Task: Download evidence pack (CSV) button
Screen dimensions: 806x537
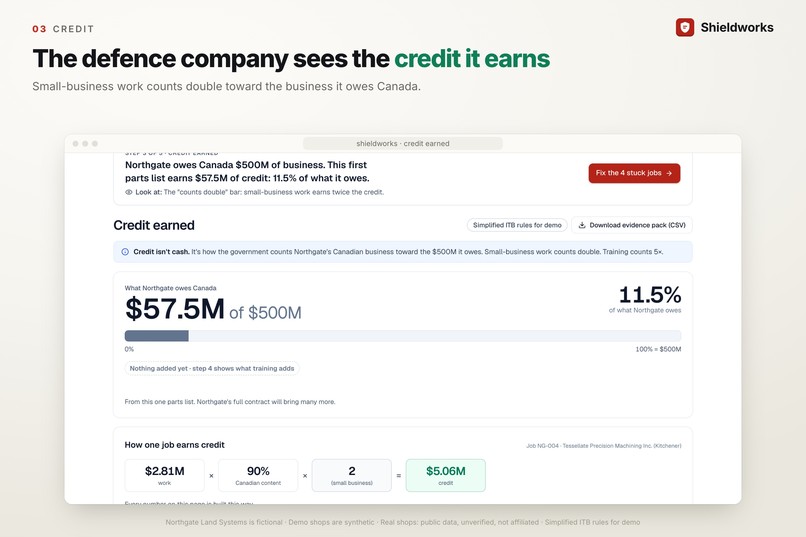Action: tap(632, 225)
